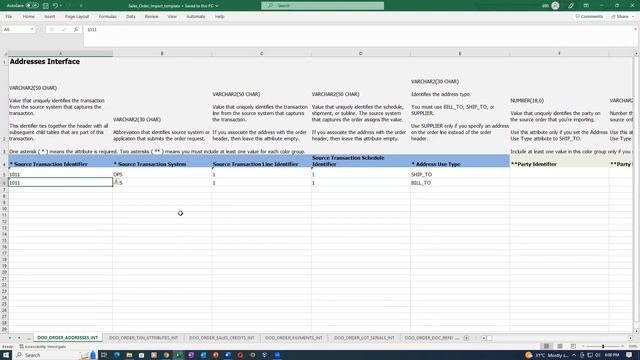Open the Undo history dropdown arrow
640x360 pixels.
tap(61, 6)
